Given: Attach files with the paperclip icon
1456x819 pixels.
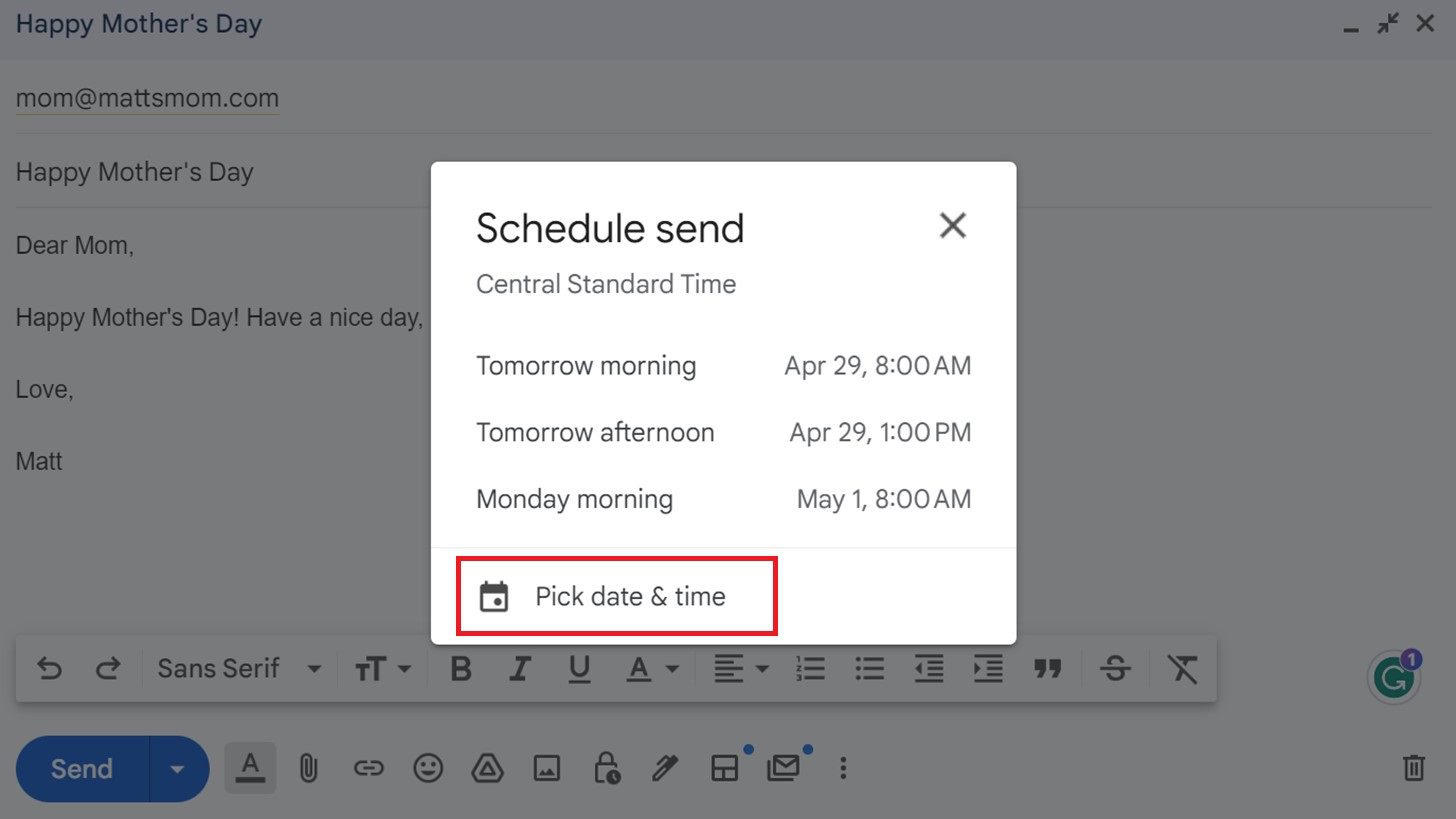Looking at the screenshot, I should pyautogui.click(x=308, y=769).
